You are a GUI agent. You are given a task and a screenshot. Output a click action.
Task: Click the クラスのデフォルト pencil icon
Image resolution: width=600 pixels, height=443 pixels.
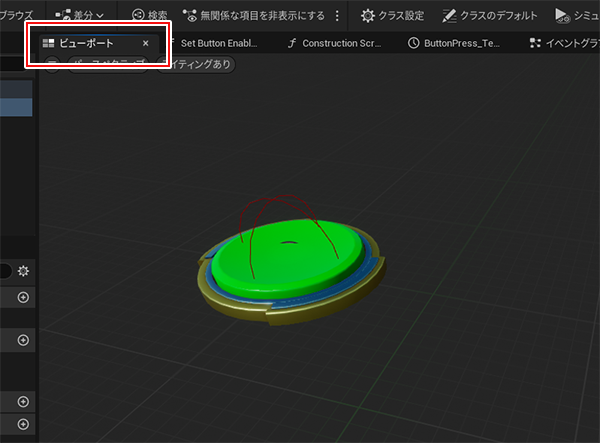pos(450,16)
